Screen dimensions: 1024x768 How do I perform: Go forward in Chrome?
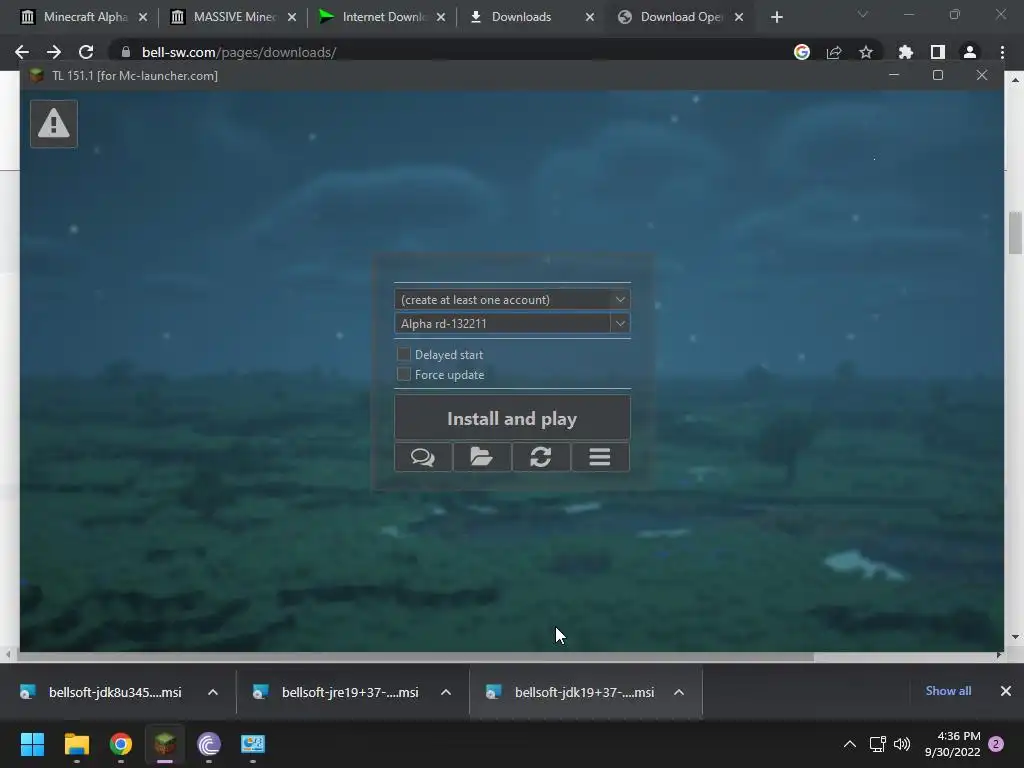[x=54, y=52]
